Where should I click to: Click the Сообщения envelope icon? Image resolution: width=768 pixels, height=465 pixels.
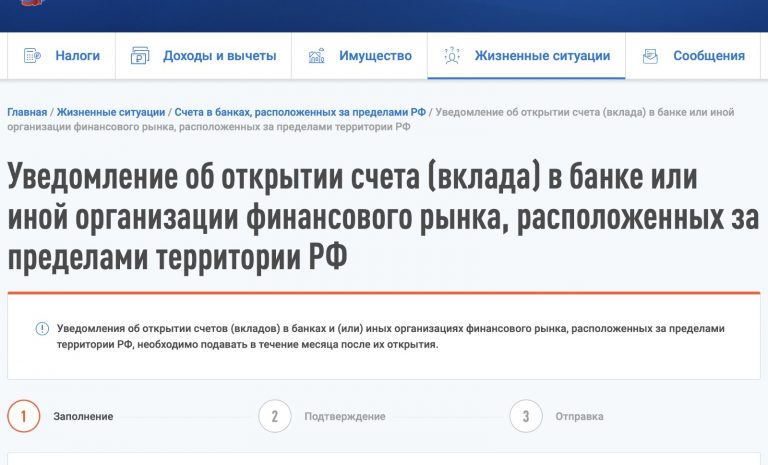pyautogui.click(x=650, y=56)
